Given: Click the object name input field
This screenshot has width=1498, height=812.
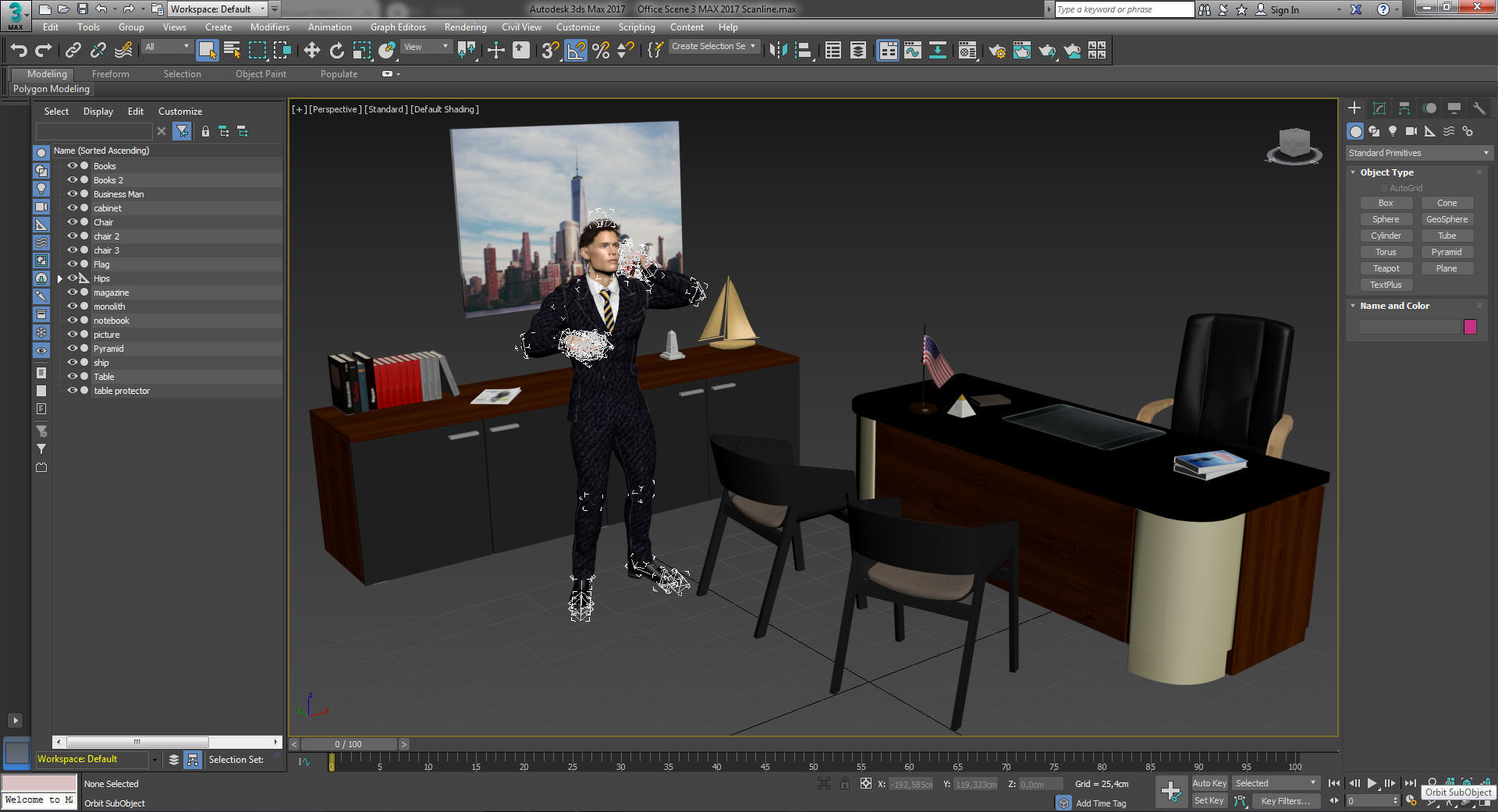Looking at the screenshot, I should (1409, 327).
